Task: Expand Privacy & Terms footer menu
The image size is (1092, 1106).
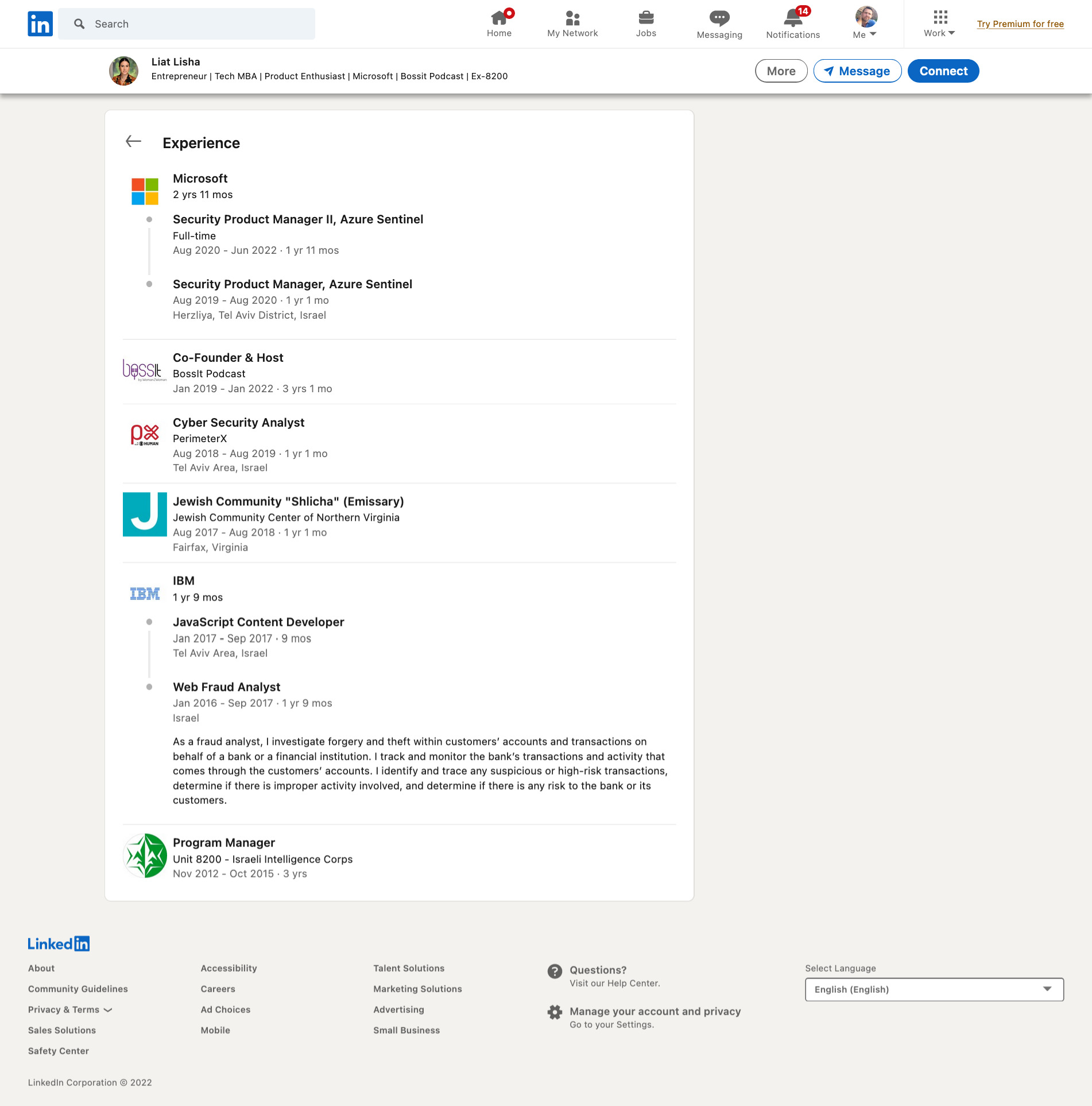Action: pyautogui.click(x=70, y=1010)
